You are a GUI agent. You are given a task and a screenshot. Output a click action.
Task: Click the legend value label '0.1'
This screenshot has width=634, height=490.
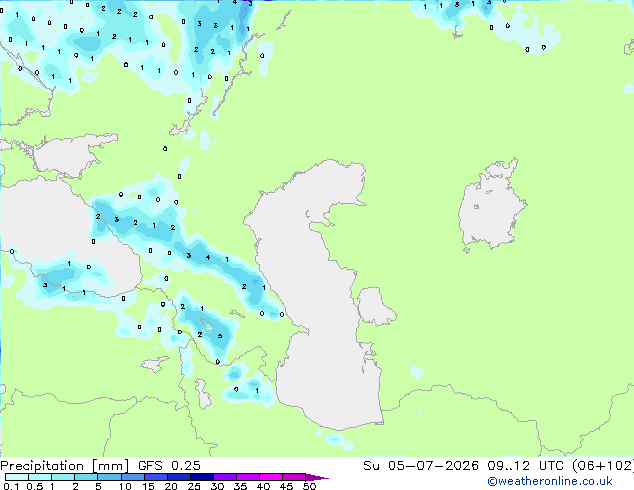[x=11, y=486]
